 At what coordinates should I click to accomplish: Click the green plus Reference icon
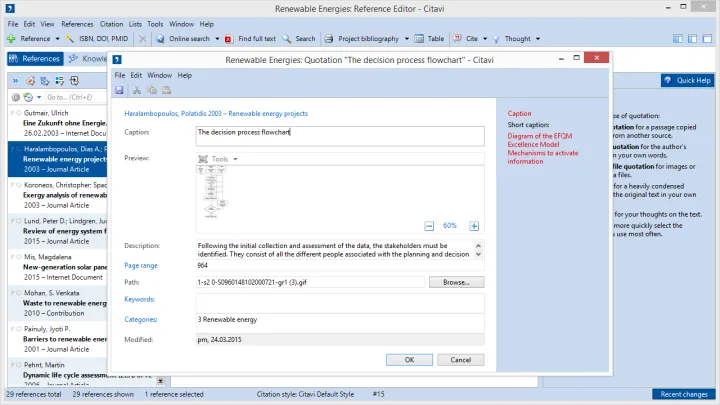[11, 39]
